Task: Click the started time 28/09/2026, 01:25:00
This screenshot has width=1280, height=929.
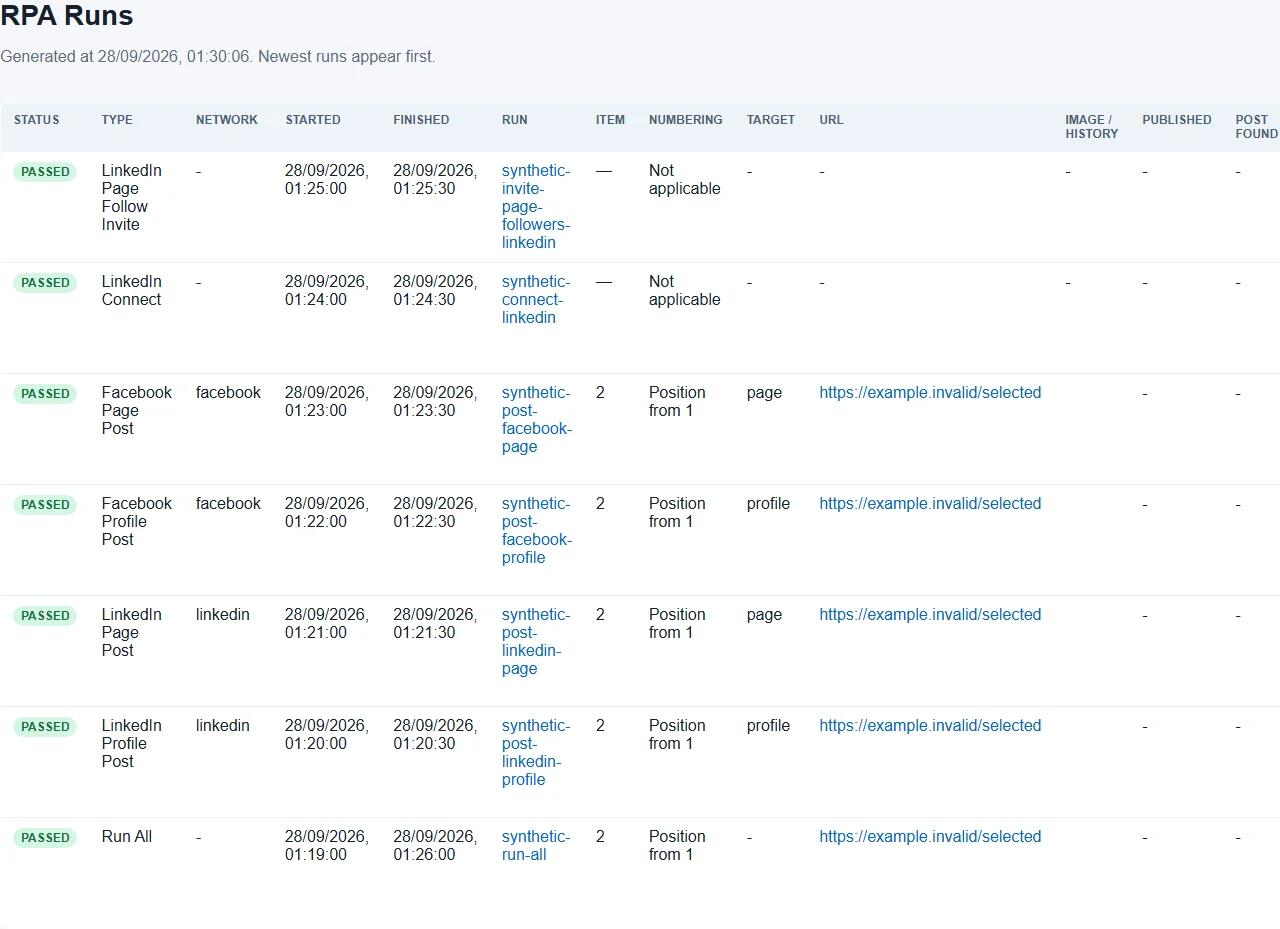Action: point(327,180)
